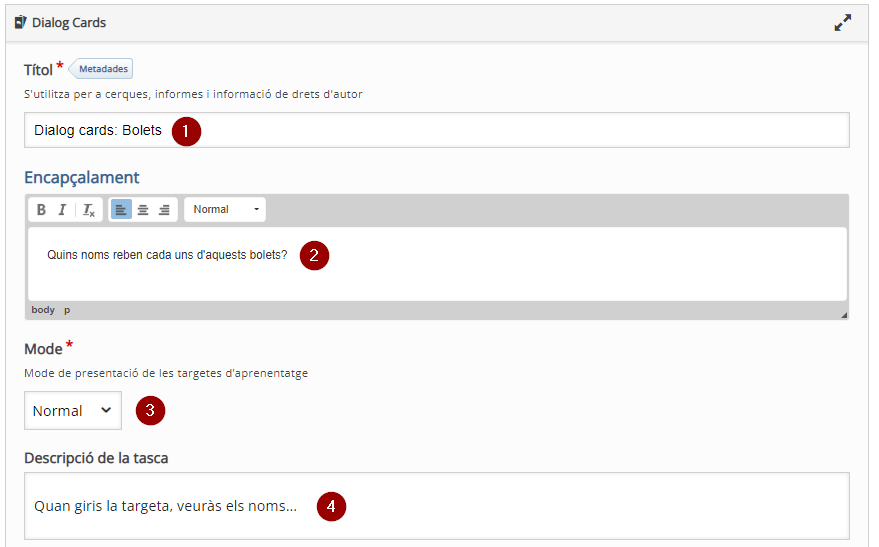Center align the header text
Image resolution: width=879 pixels, height=547 pixels.
143,210
